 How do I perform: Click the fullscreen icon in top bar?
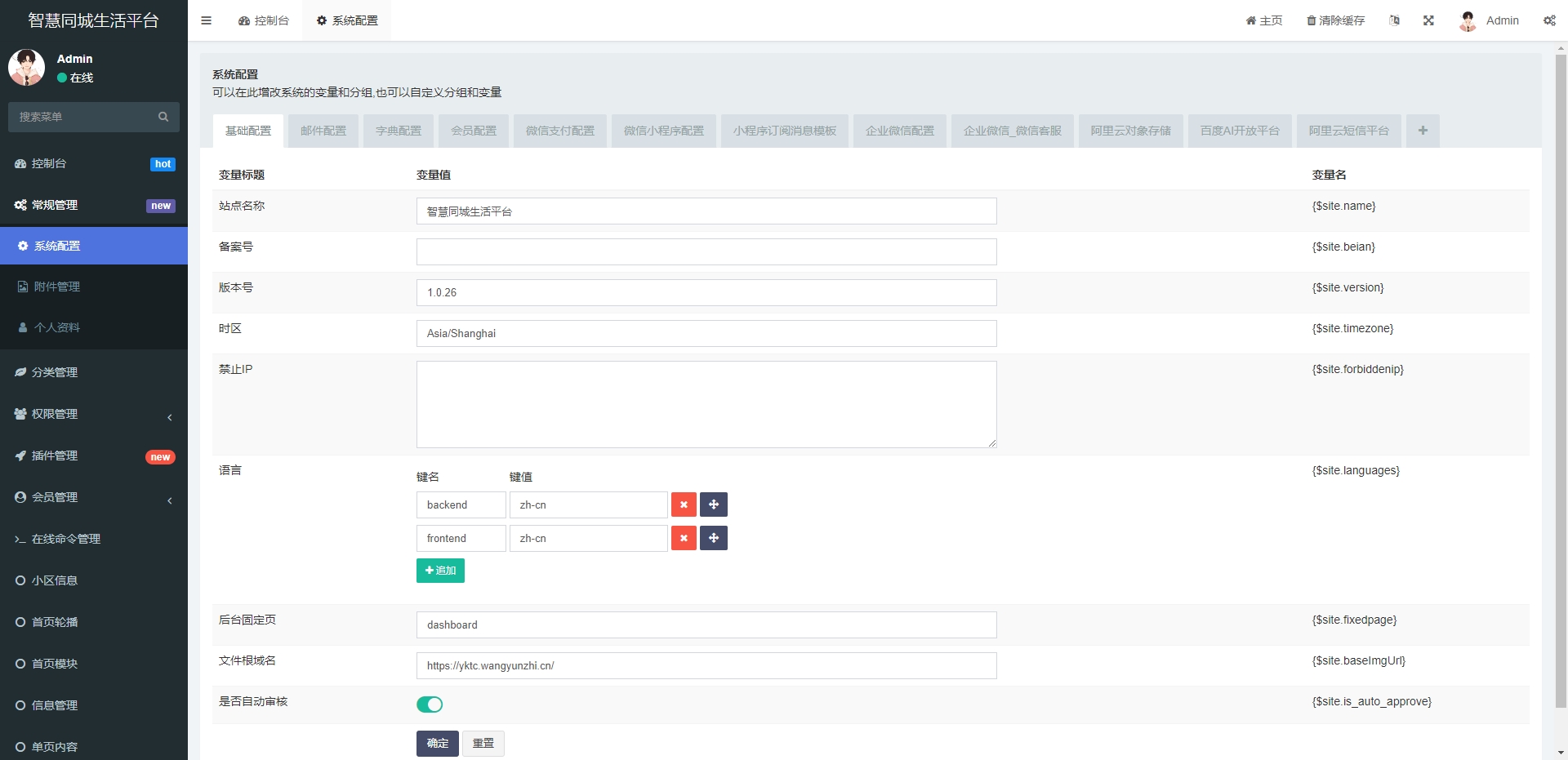[1428, 20]
